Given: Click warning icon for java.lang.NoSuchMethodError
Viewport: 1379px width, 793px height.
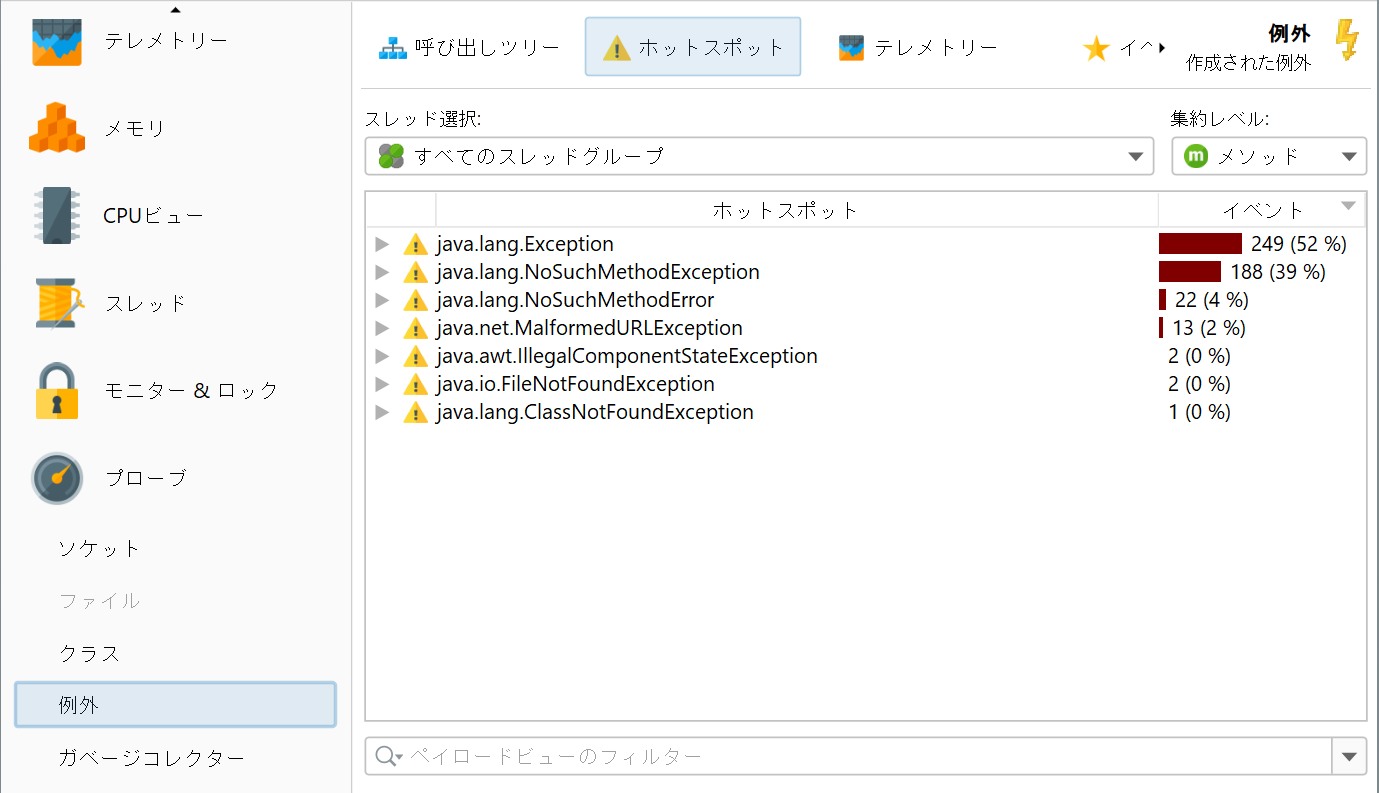Looking at the screenshot, I should [415, 300].
